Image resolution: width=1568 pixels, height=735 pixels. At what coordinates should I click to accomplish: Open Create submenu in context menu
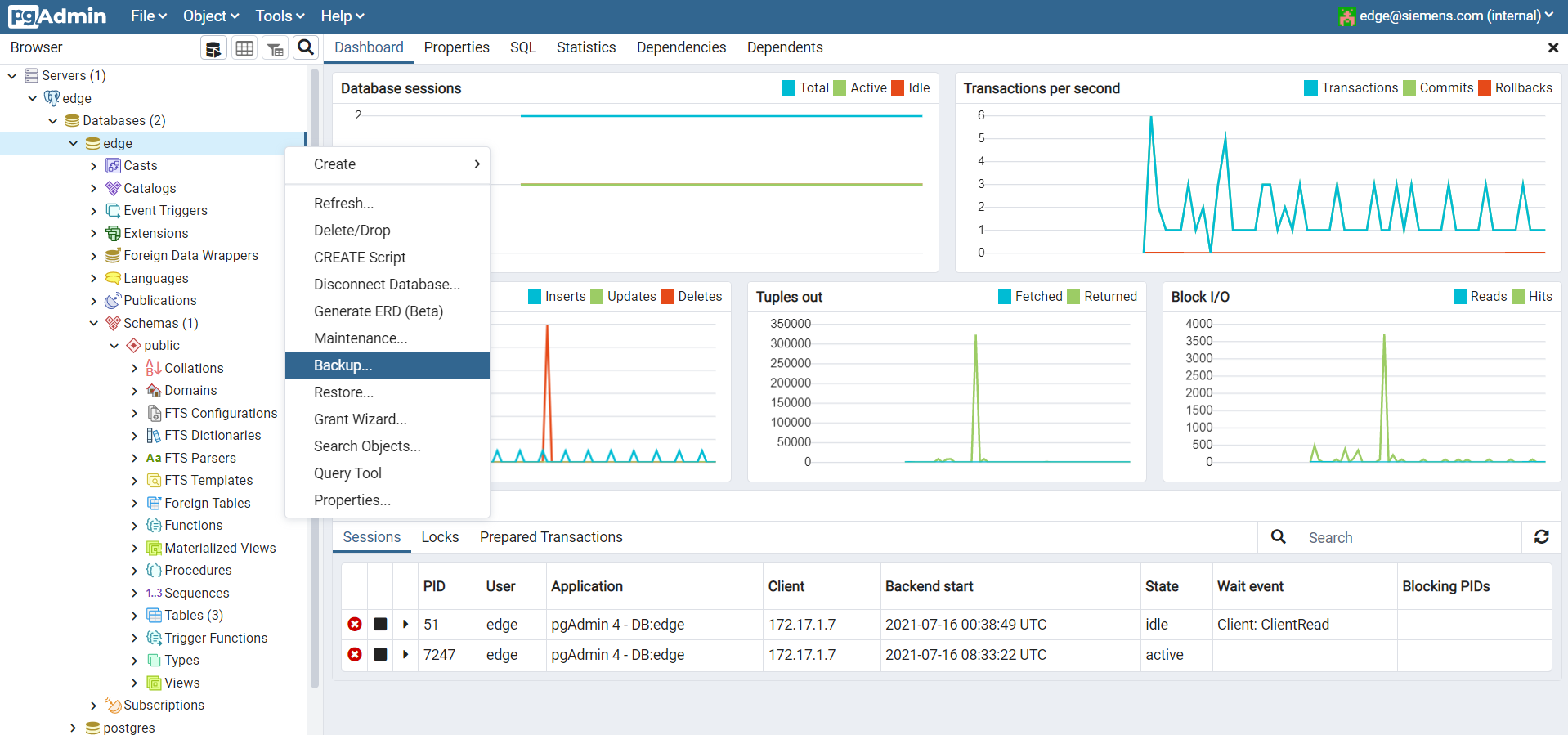388,164
